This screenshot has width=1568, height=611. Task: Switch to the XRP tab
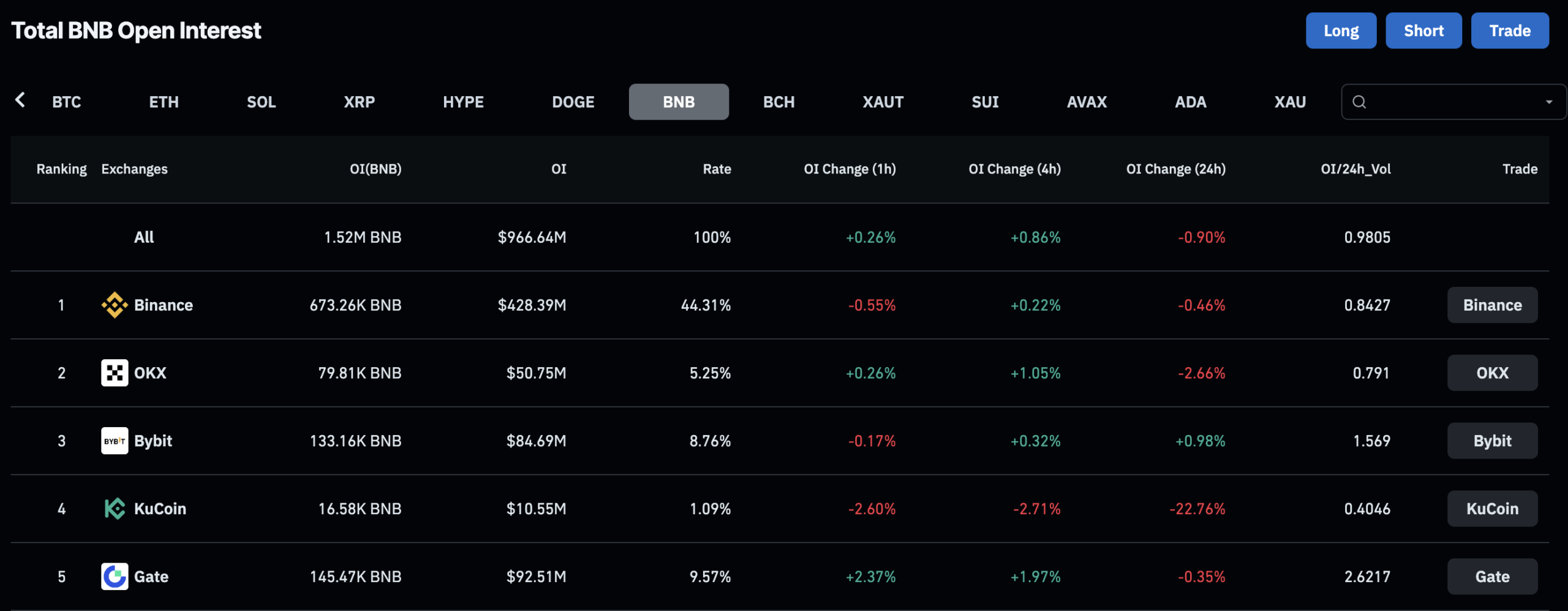pos(360,102)
